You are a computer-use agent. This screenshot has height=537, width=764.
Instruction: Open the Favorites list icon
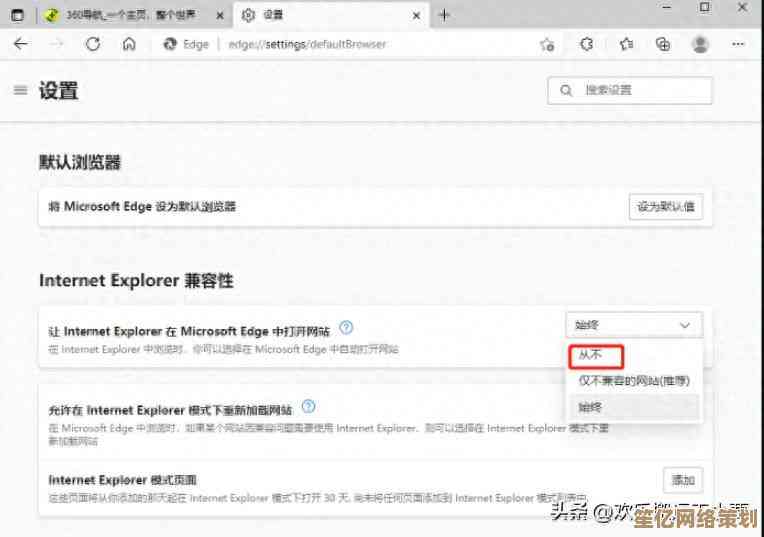(x=626, y=44)
